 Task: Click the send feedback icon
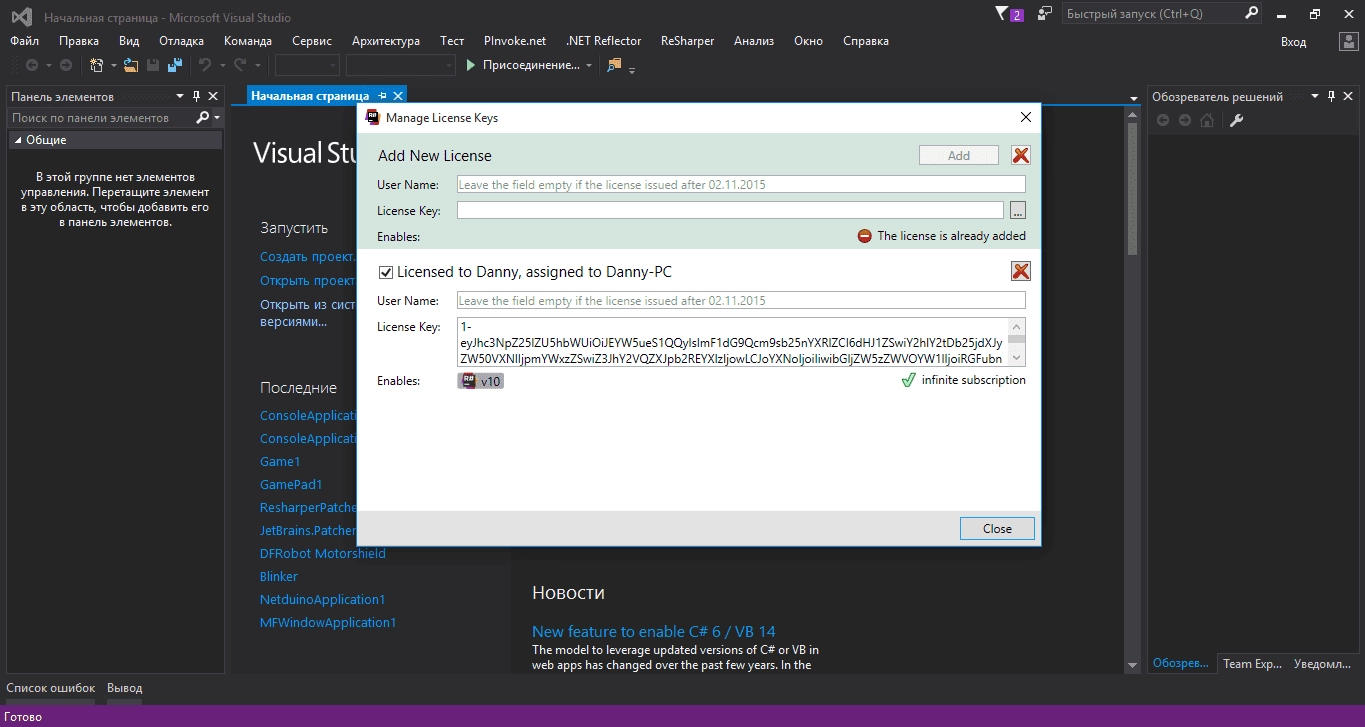tap(1045, 14)
